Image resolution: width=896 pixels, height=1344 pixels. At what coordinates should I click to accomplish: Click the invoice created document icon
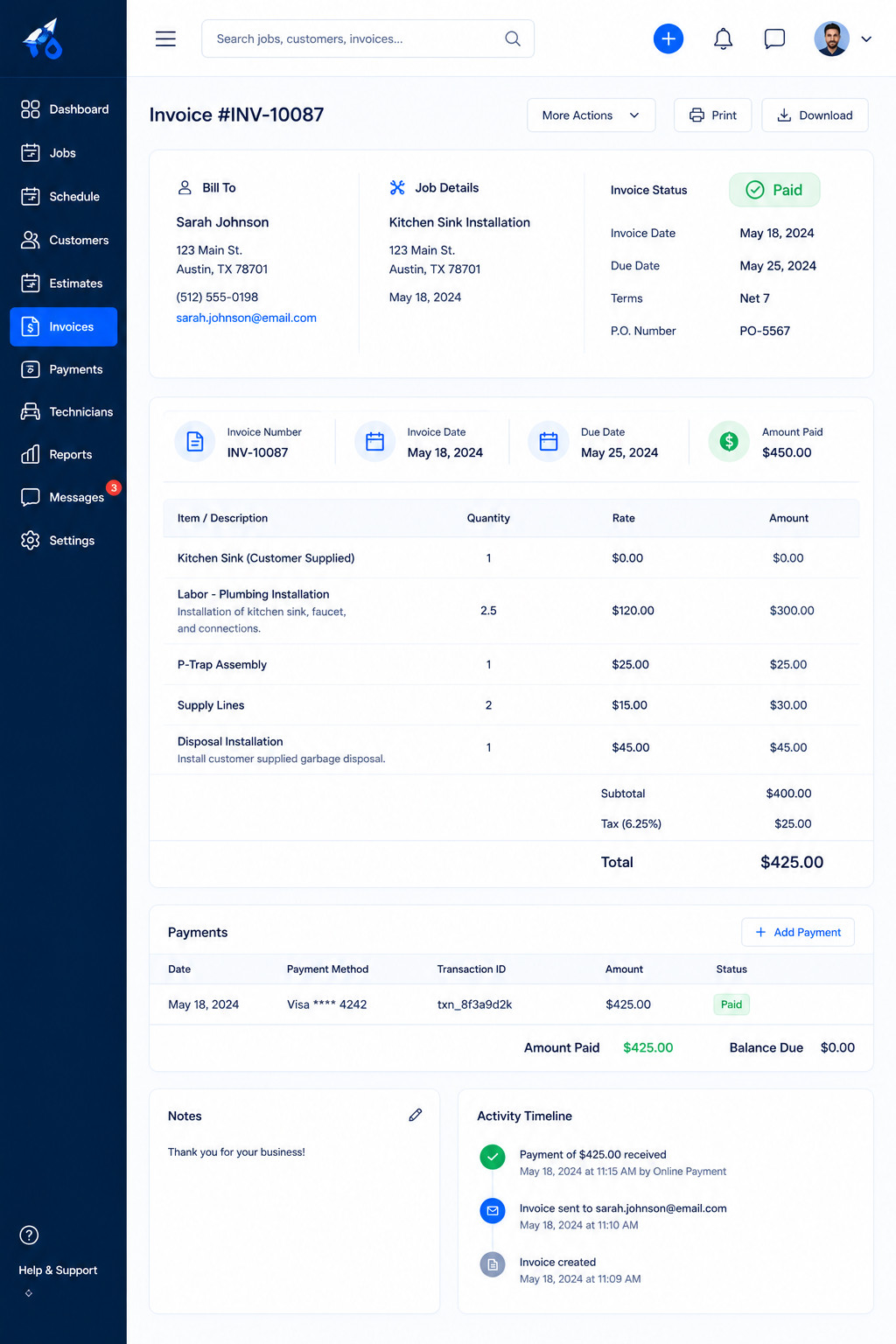click(493, 1264)
